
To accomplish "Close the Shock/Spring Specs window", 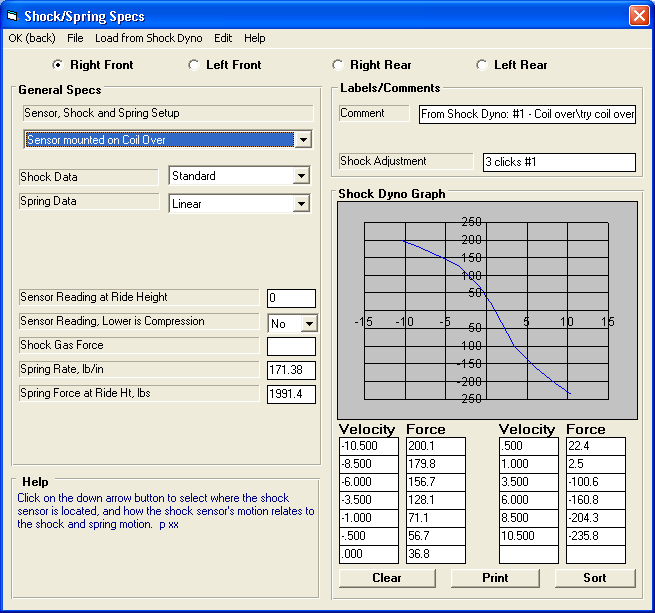I will tap(639, 16).
